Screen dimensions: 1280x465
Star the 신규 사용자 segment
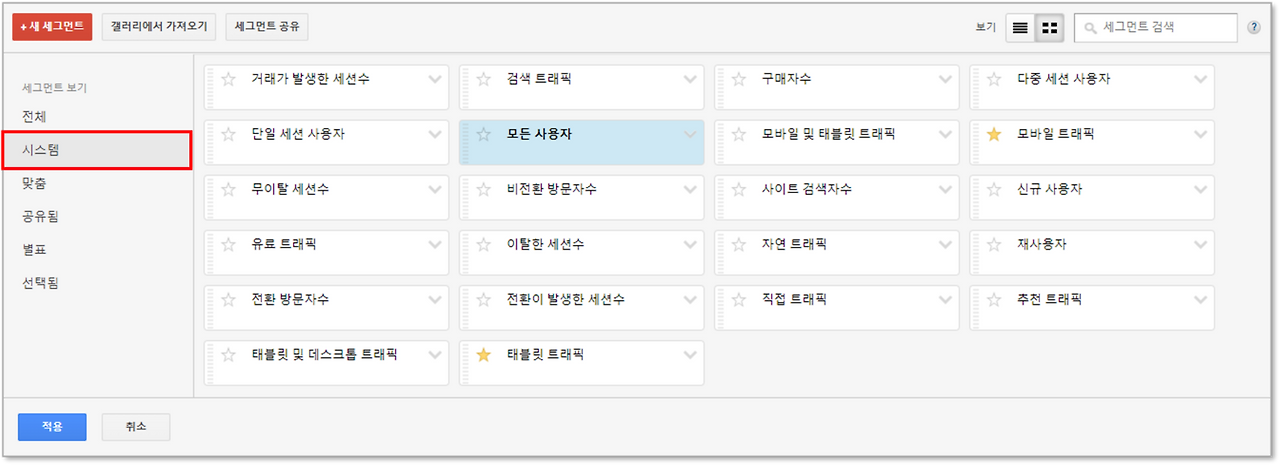tap(994, 189)
